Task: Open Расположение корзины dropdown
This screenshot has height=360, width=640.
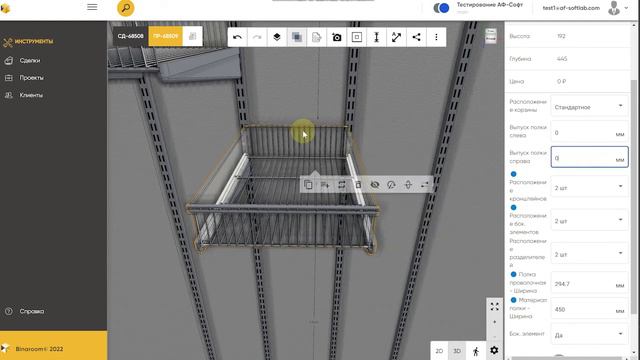Action: coord(589,107)
